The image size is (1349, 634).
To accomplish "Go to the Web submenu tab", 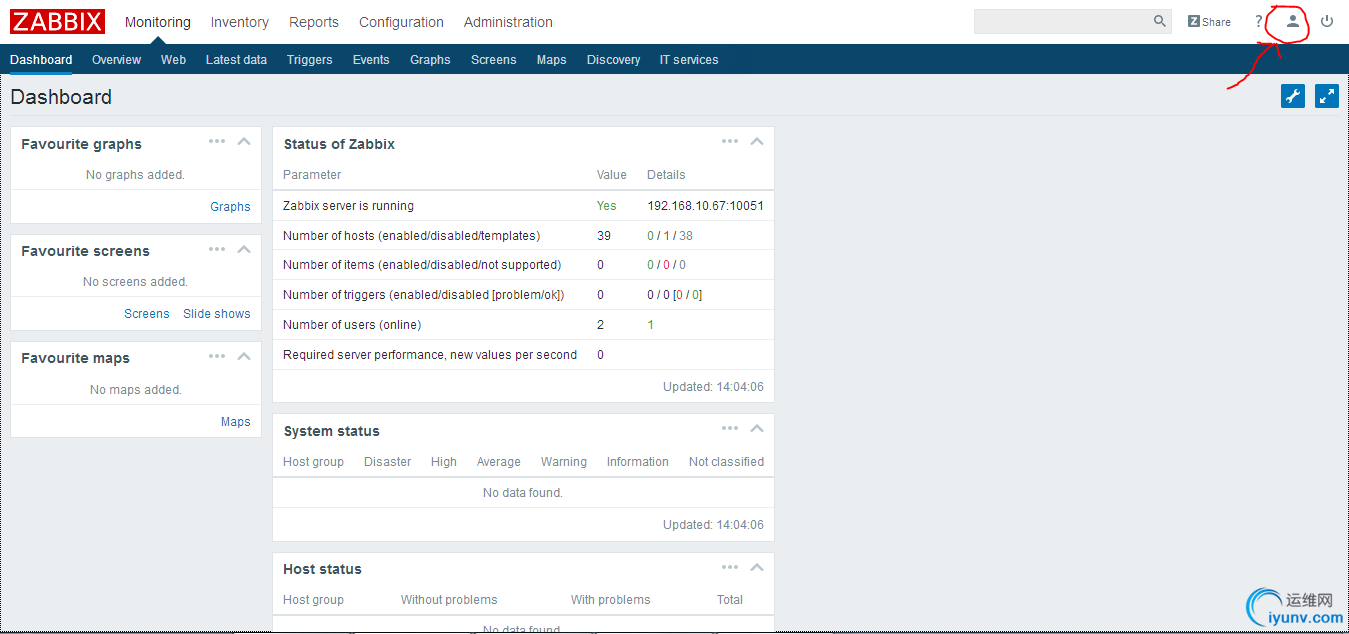I will pos(173,60).
